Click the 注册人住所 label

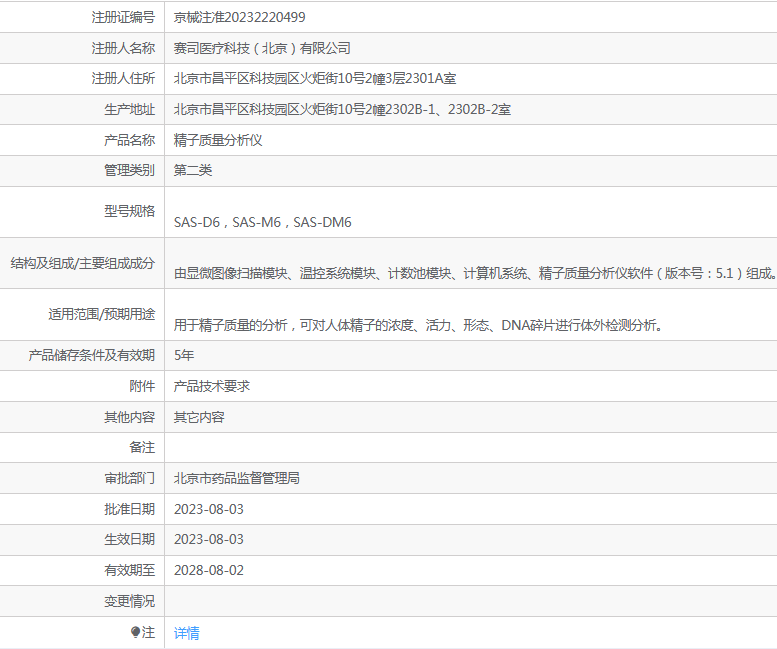(123, 78)
